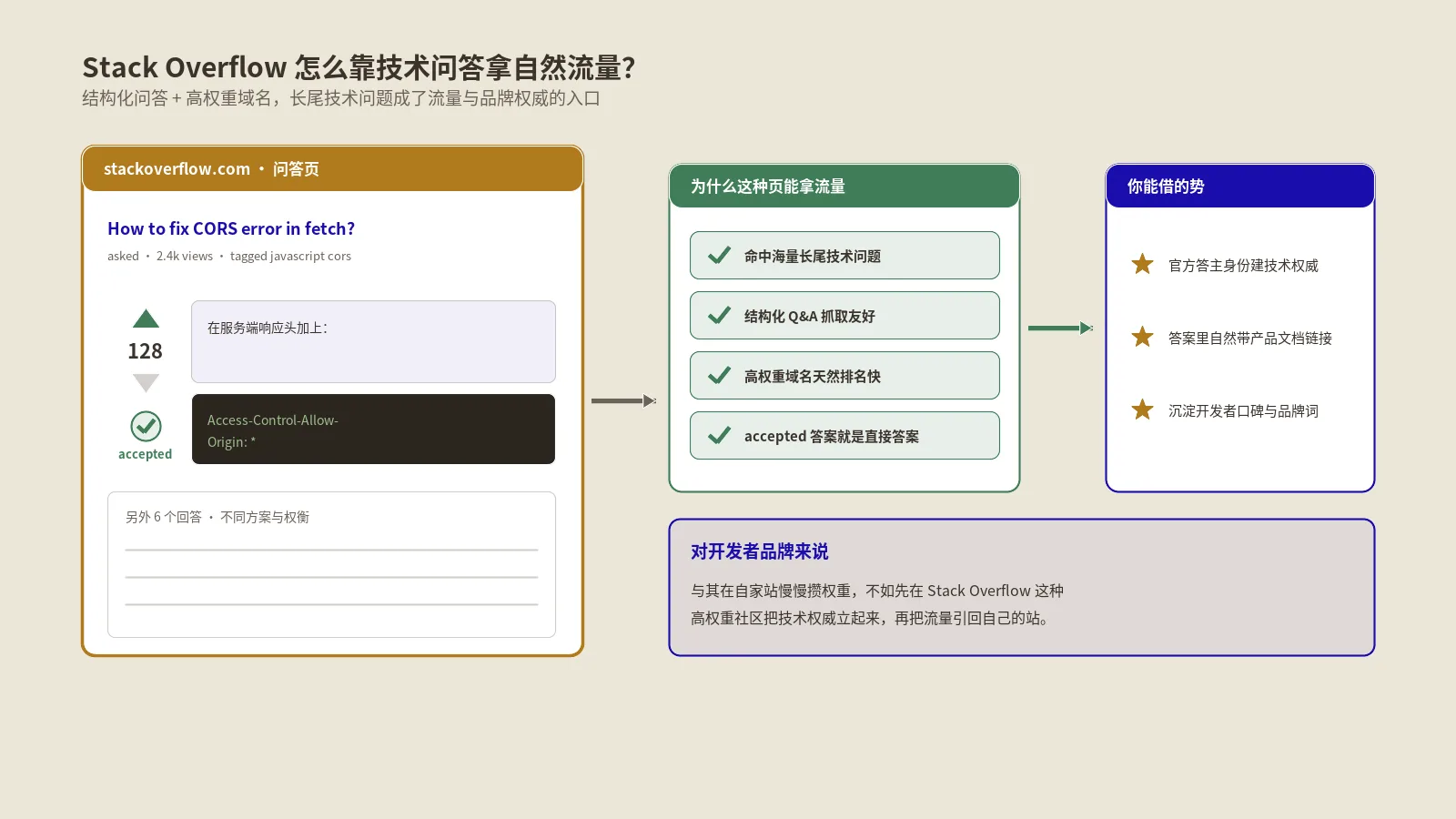This screenshot has height=819, width=1456.
Task: Click the asked label under the question
Action: pyautogui.click(x=123, y=257)
